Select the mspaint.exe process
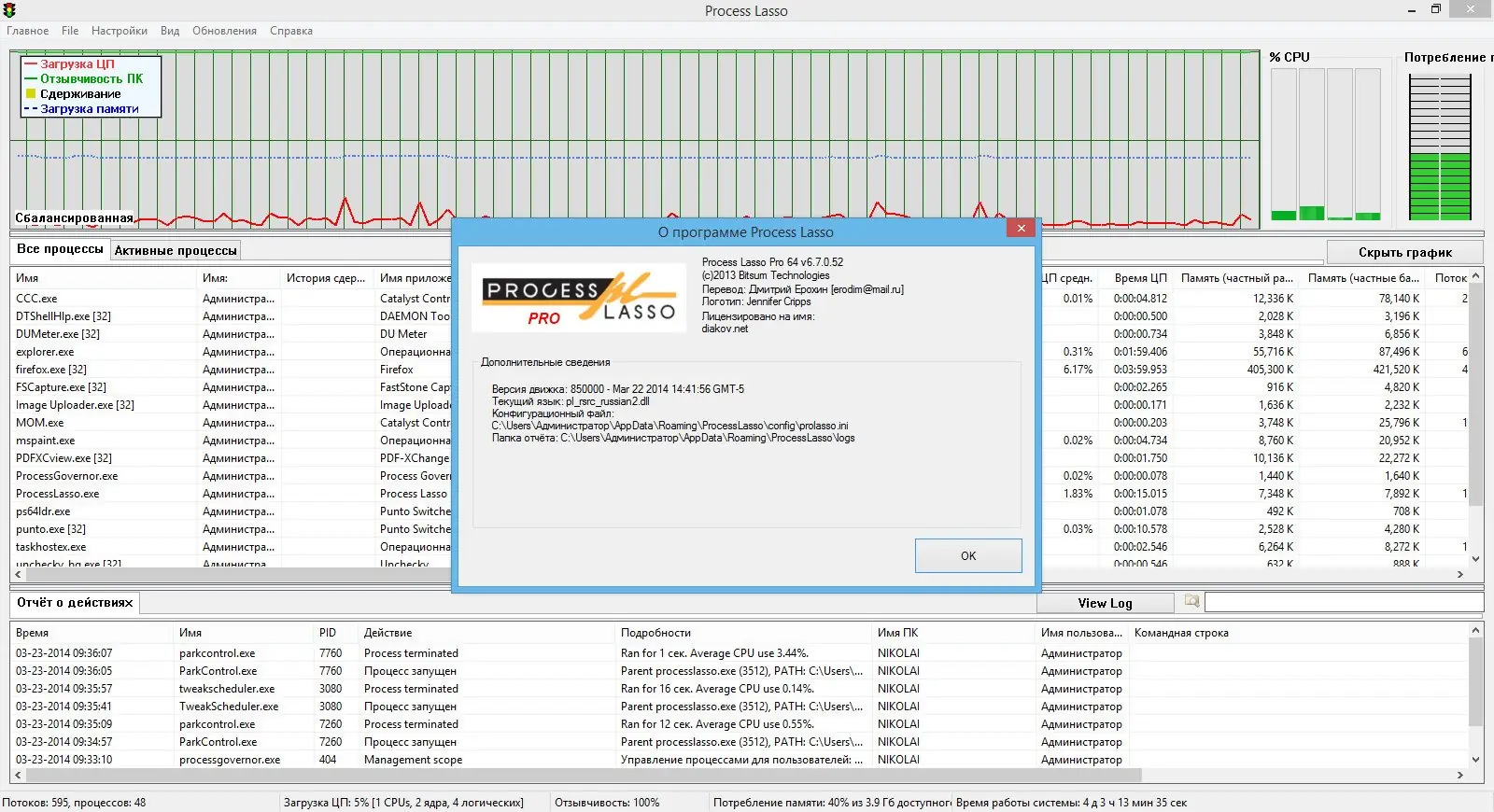The image size is (1494, 812). tap(46, 441)
